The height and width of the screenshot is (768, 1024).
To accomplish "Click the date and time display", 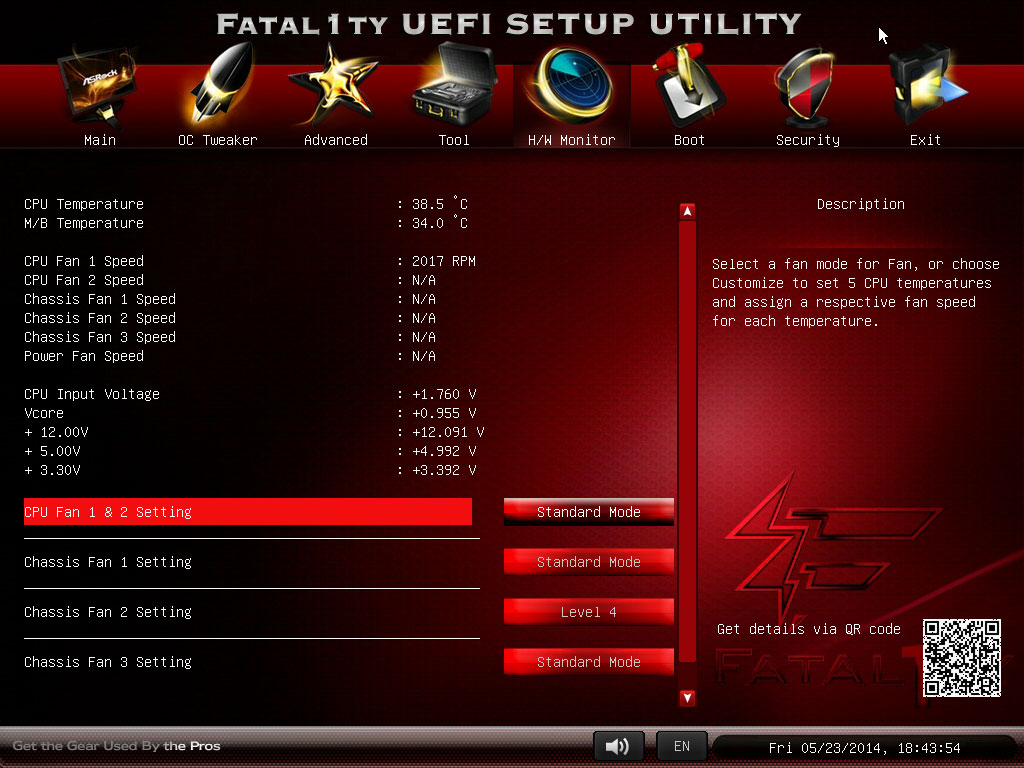I will click(864, 748).
